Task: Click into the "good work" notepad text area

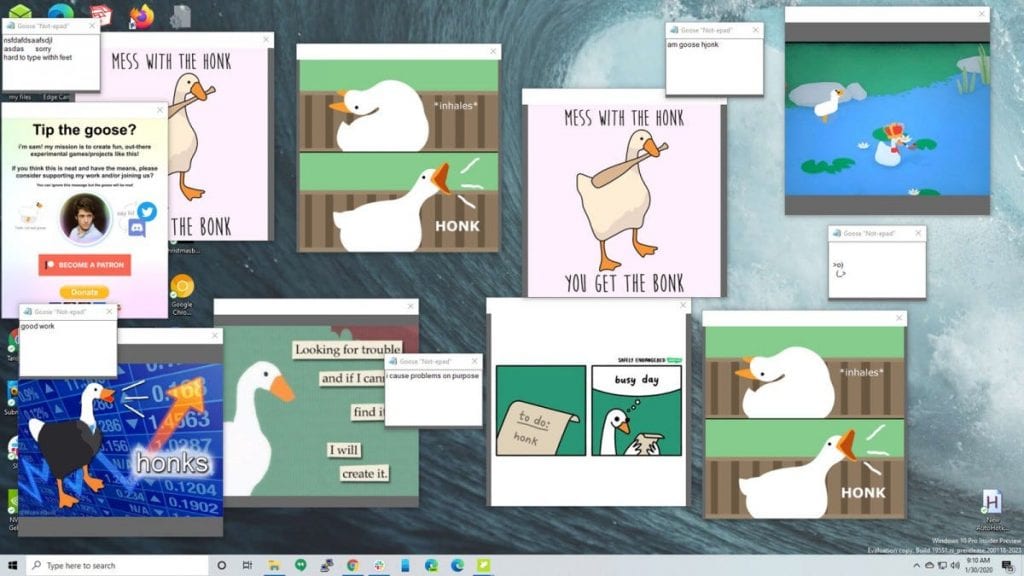Action: pyautogui.click(x=68, y=347)
